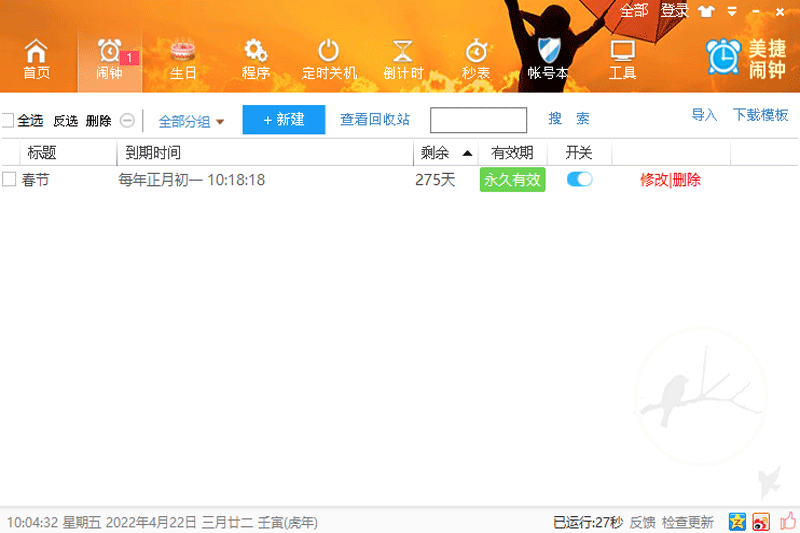This screenshot has height=533, width=800.
Task: Click 删除 in the toolbar
Action: click(98, 121)
